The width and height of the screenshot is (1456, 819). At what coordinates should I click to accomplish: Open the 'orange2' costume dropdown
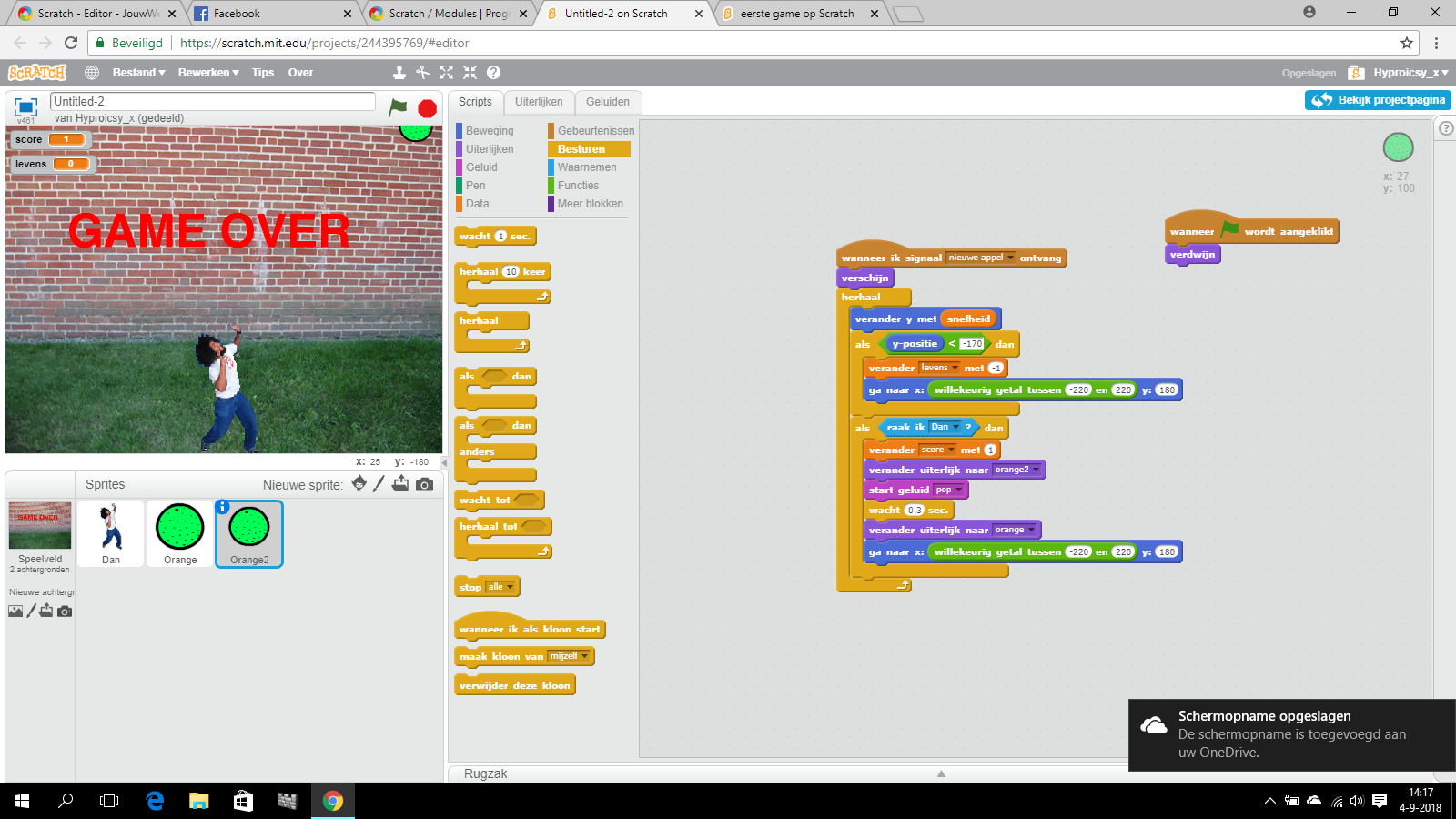[1017, 470]
